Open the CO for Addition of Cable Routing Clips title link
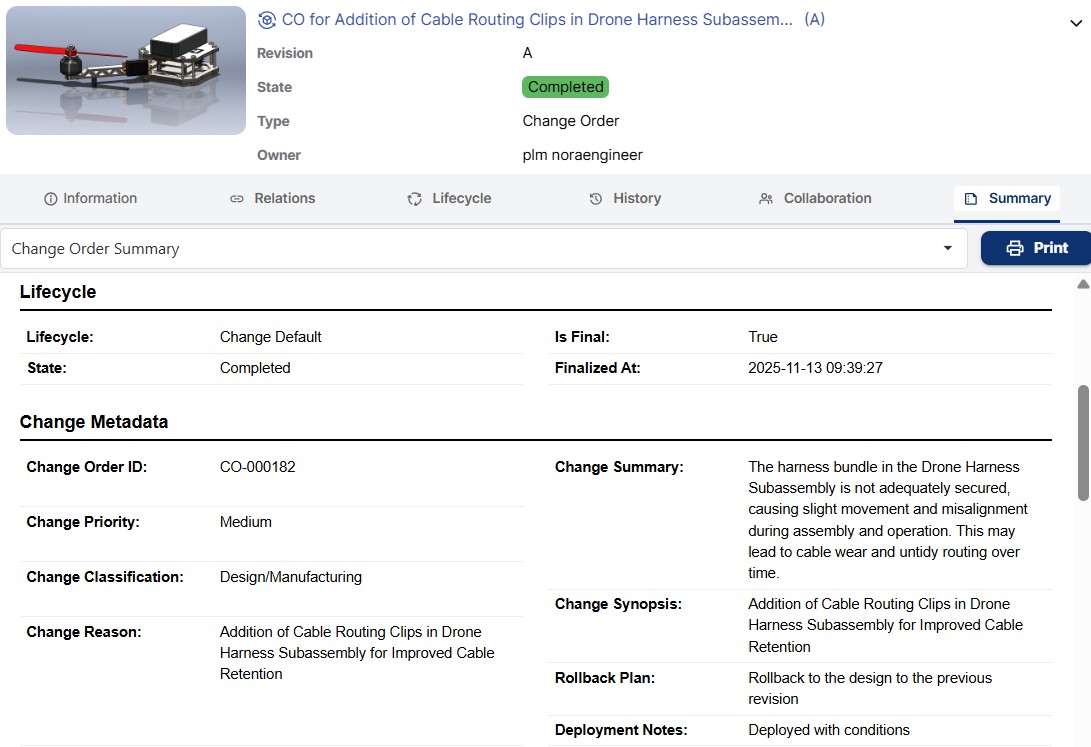 tap(538, 20)
